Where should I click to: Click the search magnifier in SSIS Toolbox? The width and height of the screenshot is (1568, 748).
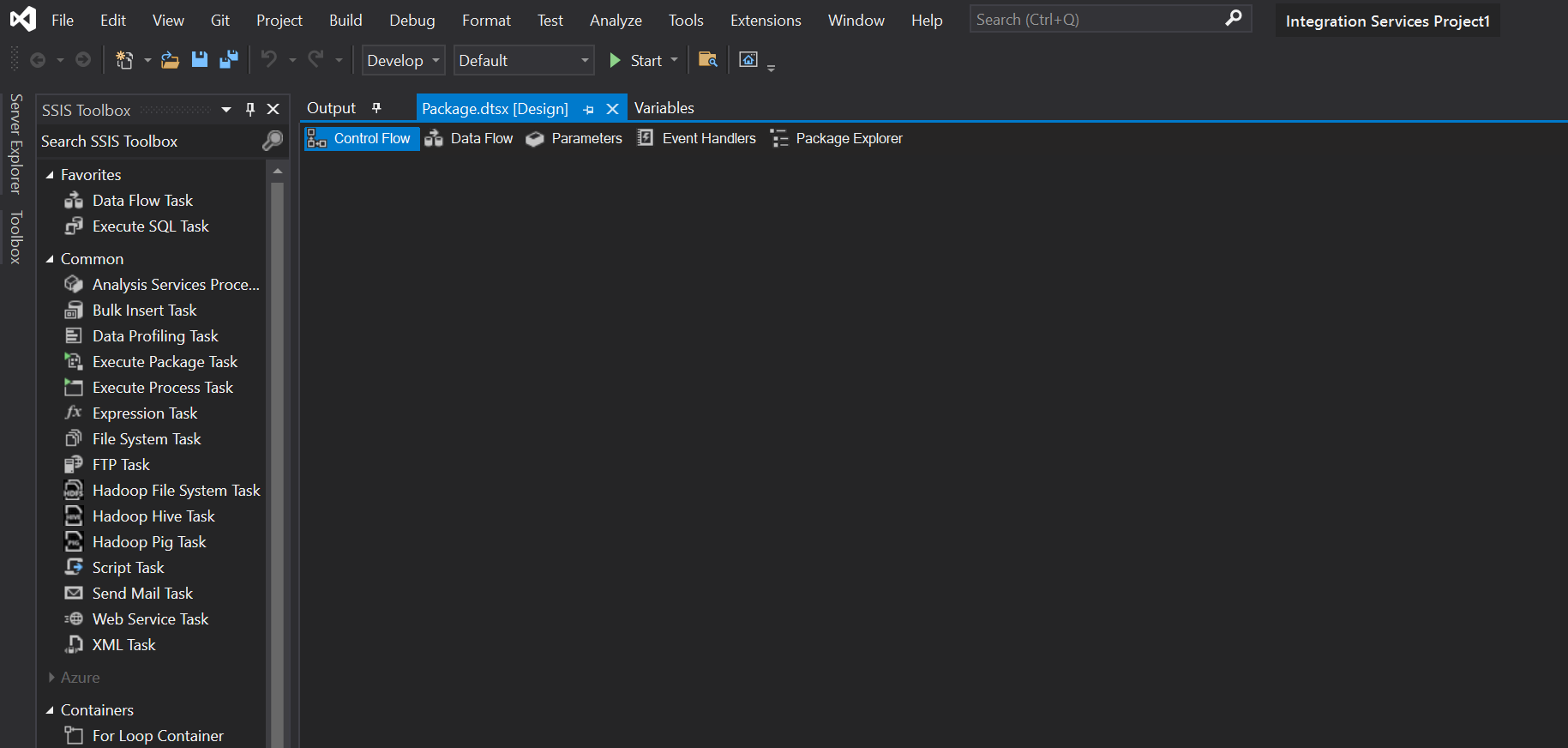(273, 141)
